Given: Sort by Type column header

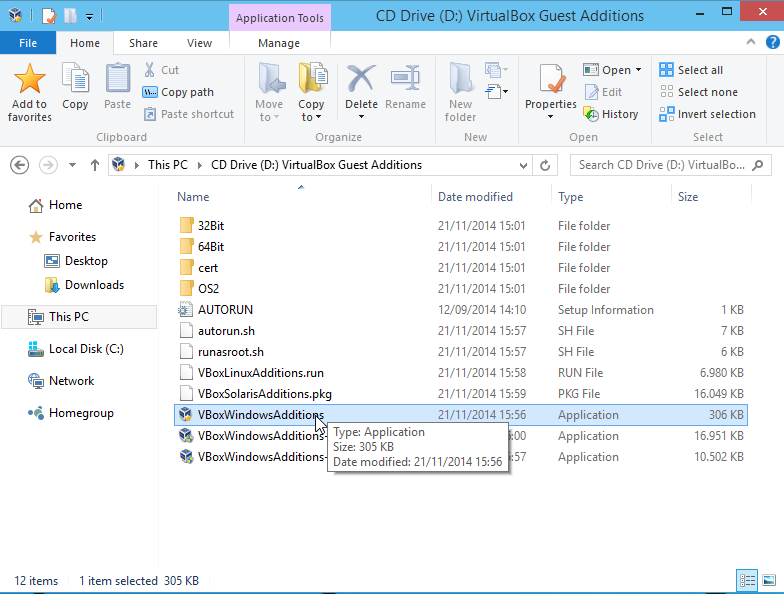Looking at the screenshot, I should 570,197.
